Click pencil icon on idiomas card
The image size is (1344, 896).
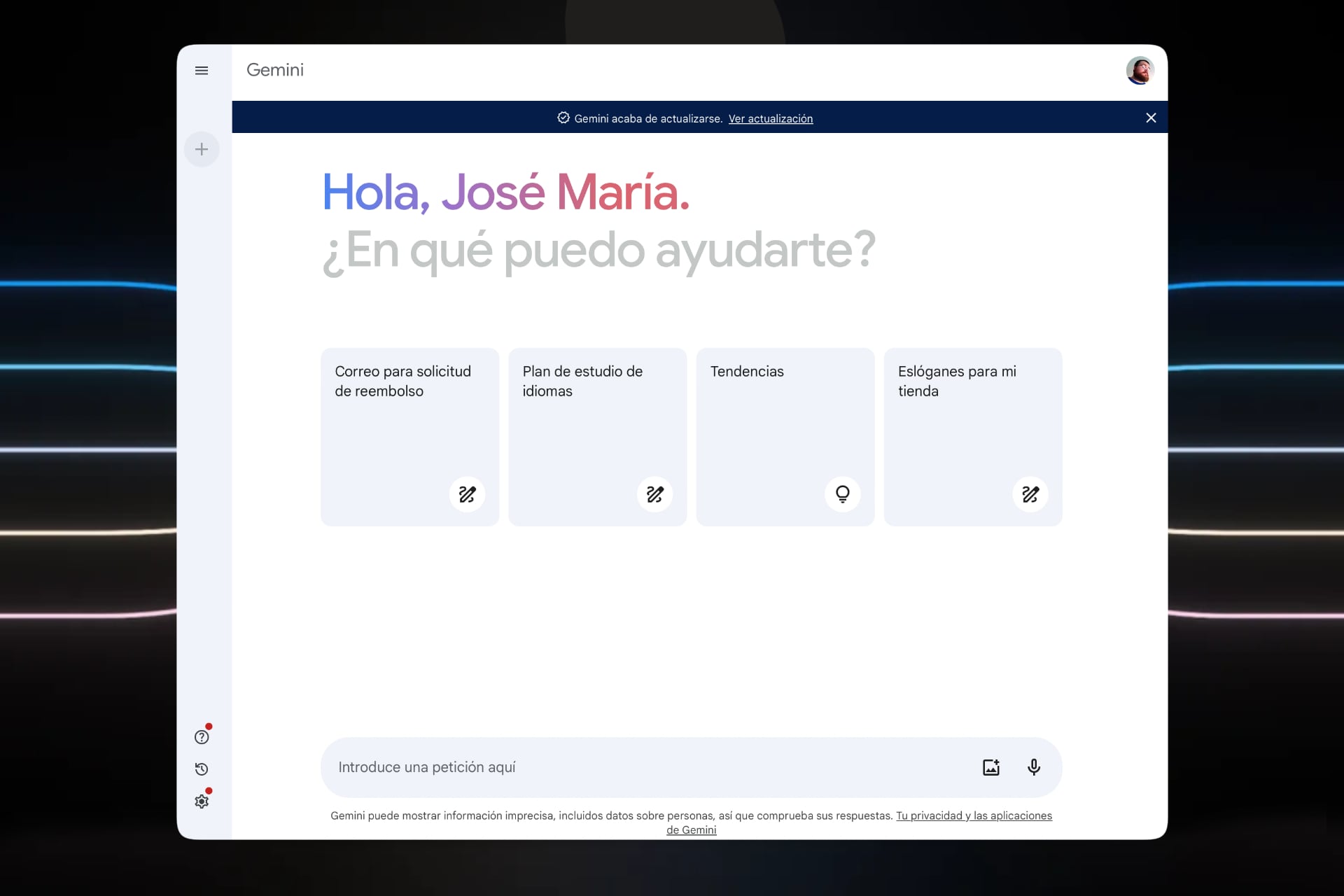(654, 494)
